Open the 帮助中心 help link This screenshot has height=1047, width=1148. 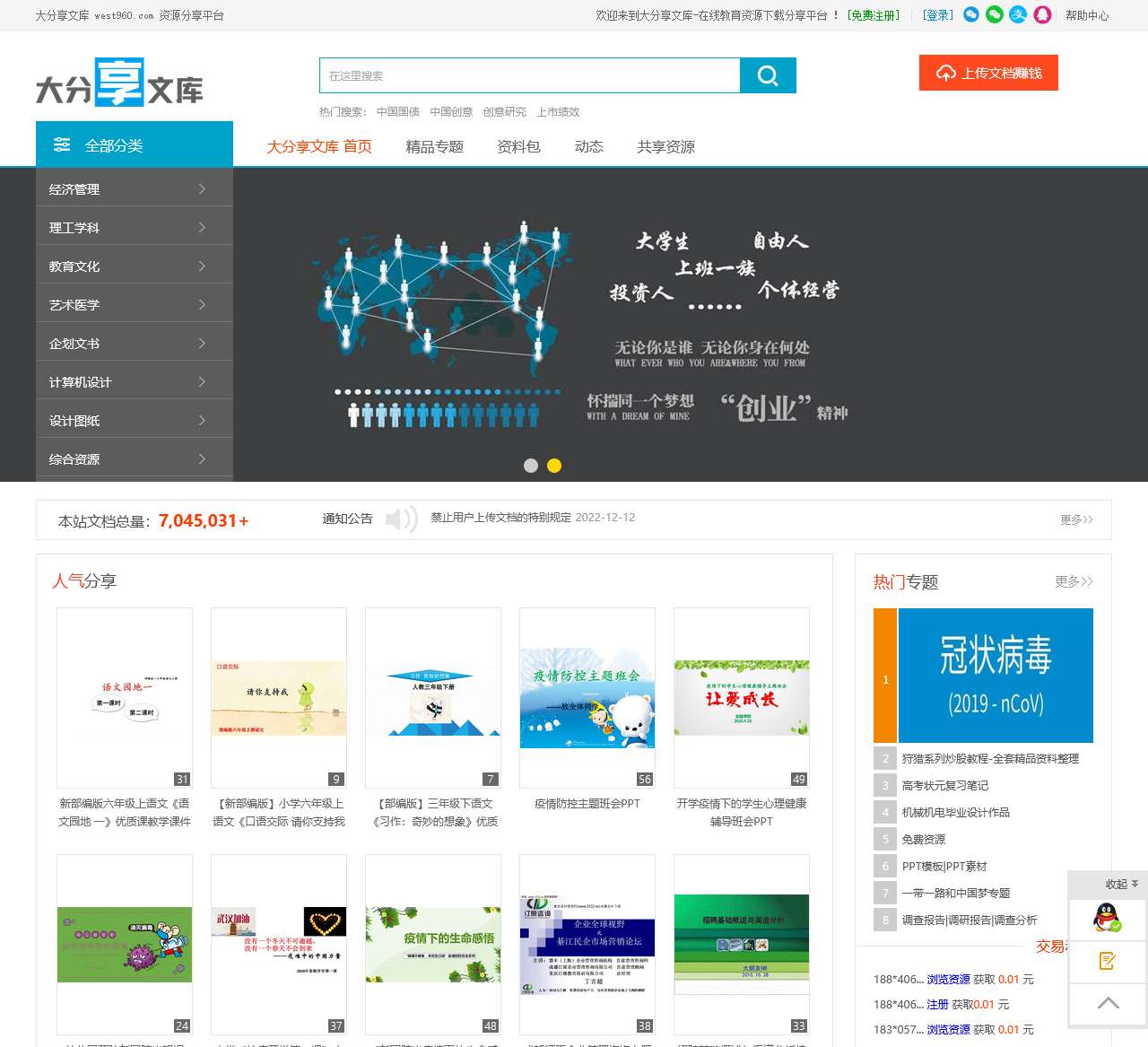(1087, 15)
